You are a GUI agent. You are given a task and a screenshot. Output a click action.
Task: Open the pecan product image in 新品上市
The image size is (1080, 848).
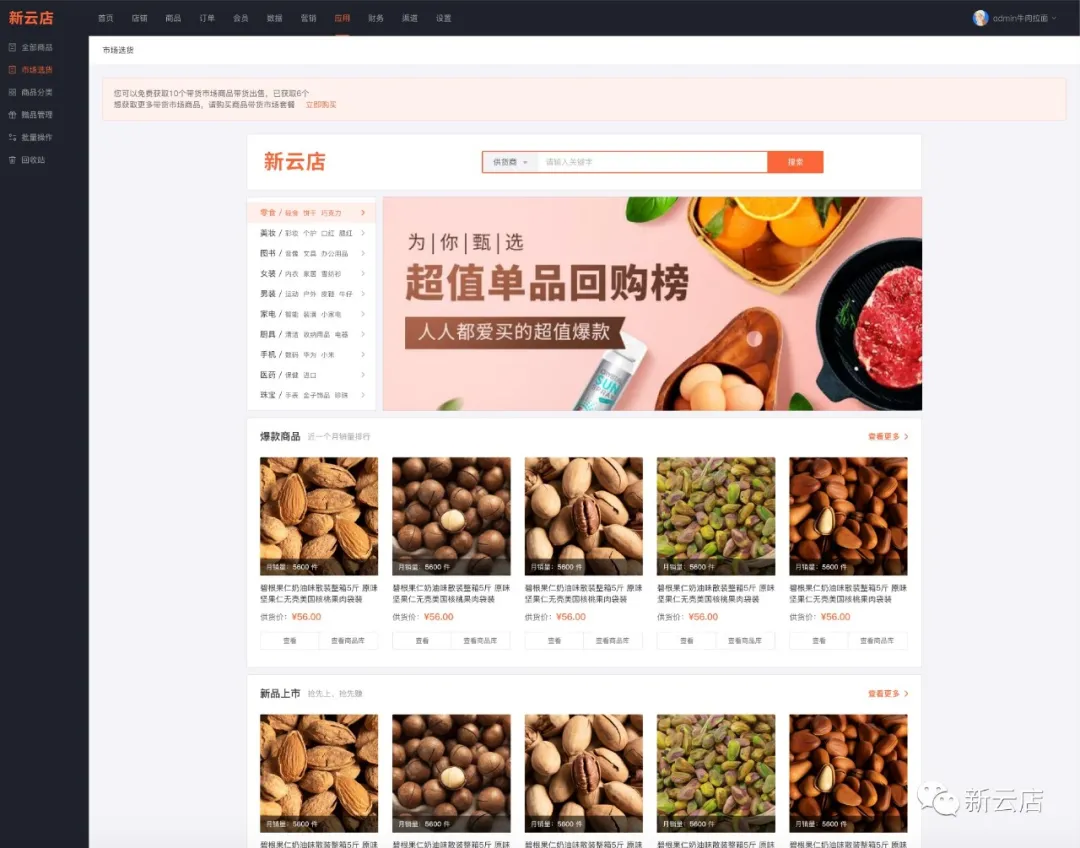583,773
